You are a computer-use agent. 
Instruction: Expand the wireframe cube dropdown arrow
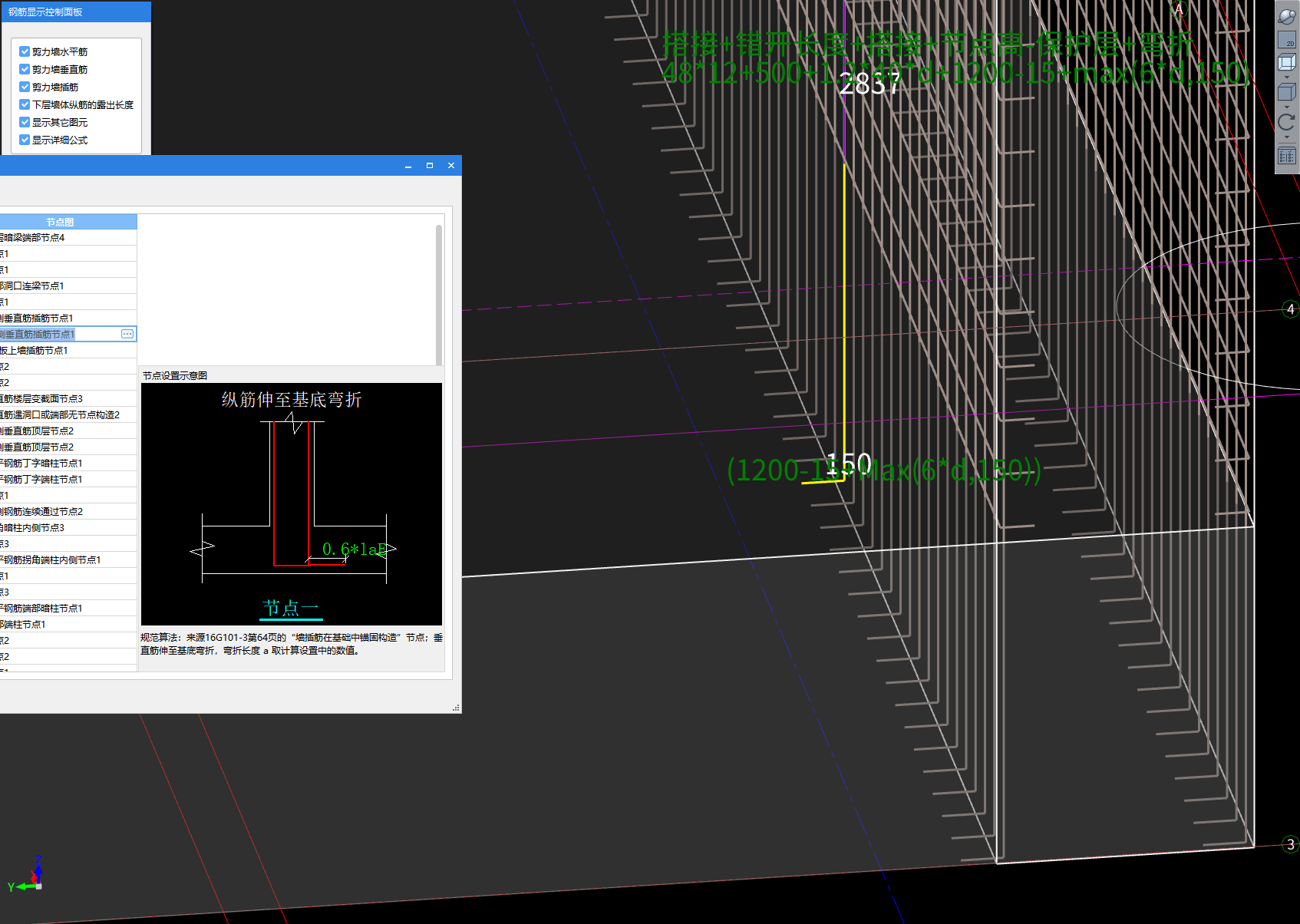[x=1287, y=77]
